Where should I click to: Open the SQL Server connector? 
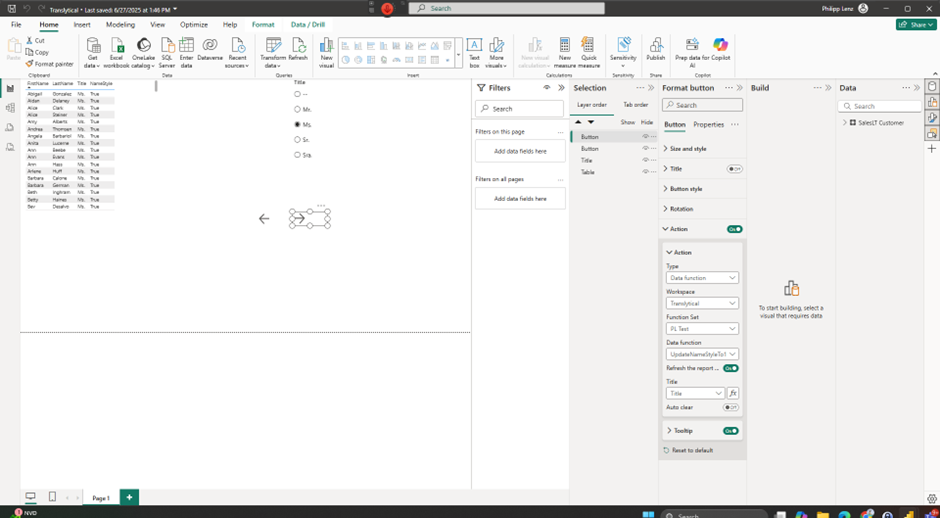(x=167, y=46)
